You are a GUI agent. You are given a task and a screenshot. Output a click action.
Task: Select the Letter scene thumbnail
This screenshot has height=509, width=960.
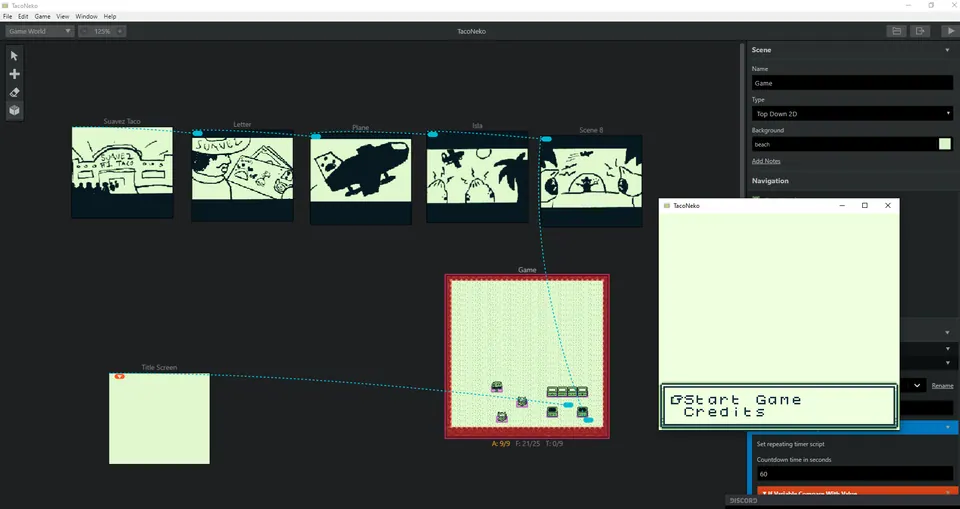(242, 175)
